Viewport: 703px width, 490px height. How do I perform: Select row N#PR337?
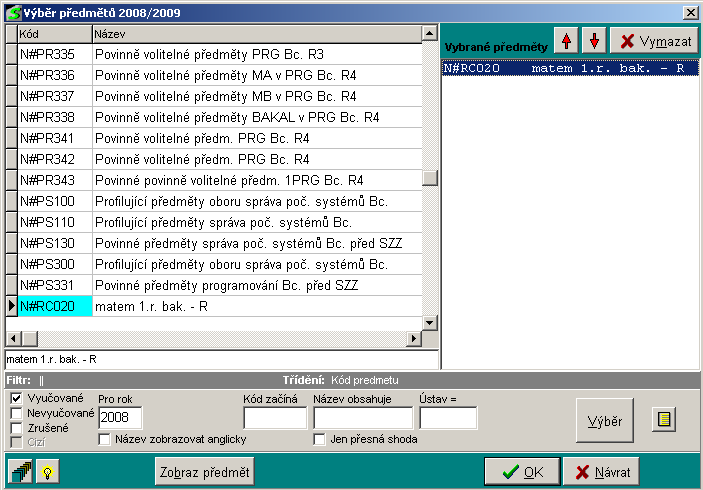[x=214, y=96]
